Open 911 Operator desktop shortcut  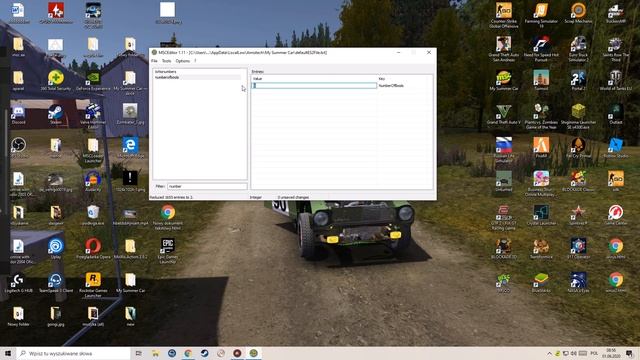[x=578, y=249]
